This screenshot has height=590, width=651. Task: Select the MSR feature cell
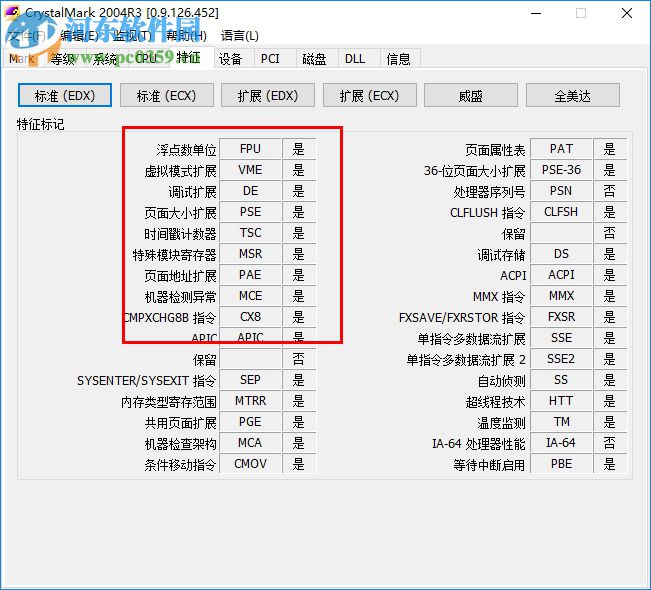pos(250,254)
